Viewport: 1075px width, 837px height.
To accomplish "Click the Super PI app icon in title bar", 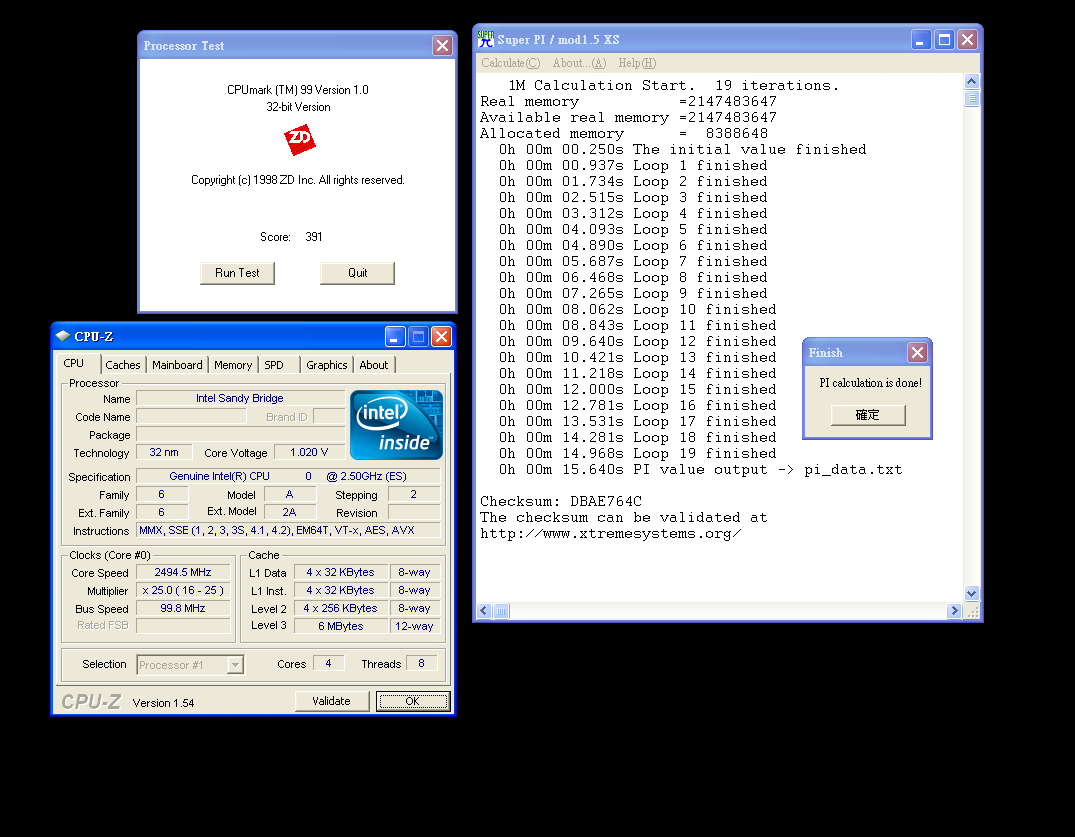I will [x=486, y=39].
